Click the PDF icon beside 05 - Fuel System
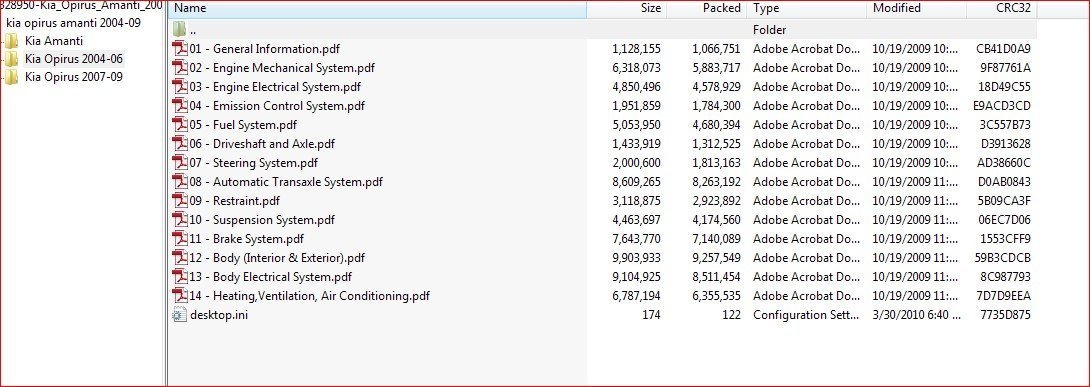Screen dimensions: 1090x387 tap(180, 125)
